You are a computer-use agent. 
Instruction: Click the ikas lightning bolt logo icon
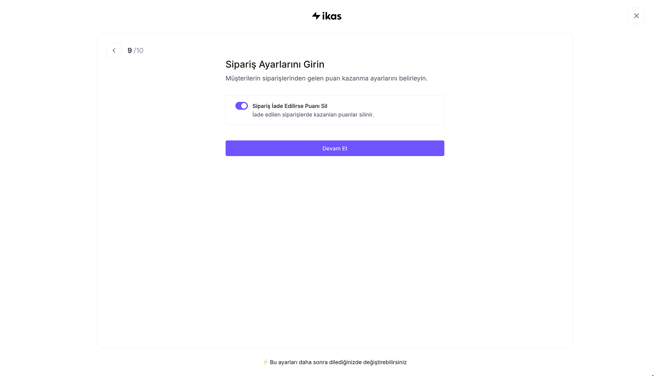click(x=316, y=16)
